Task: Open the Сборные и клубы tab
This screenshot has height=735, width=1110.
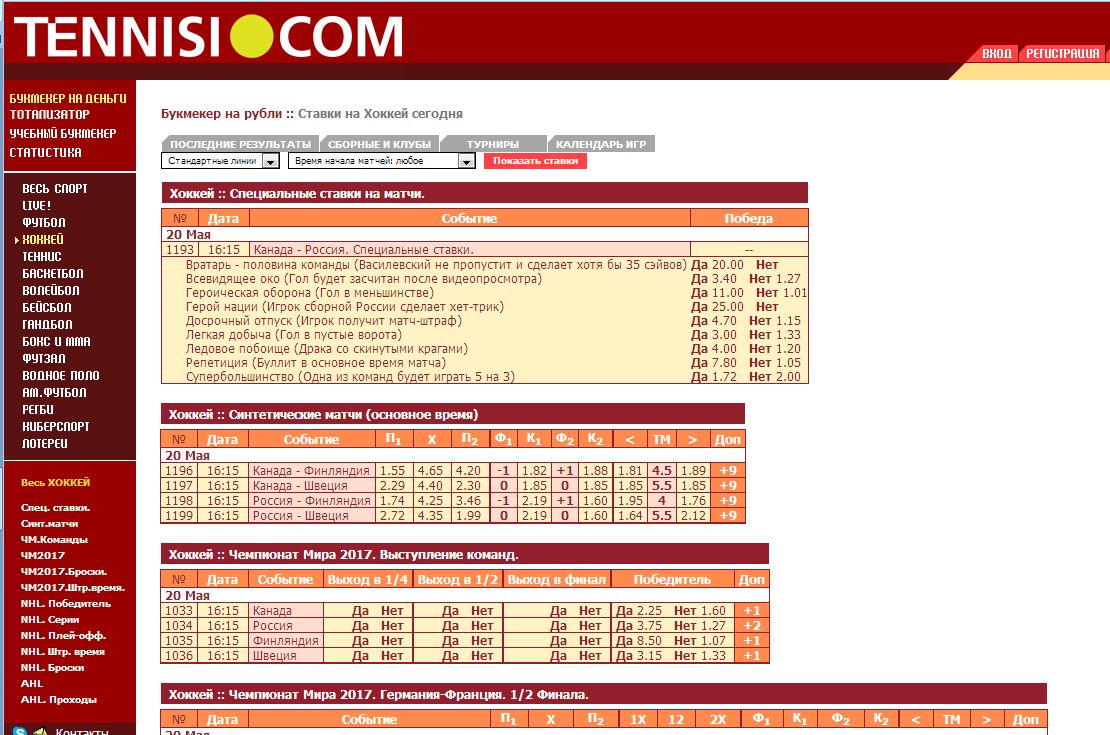Action: point(379,144)
